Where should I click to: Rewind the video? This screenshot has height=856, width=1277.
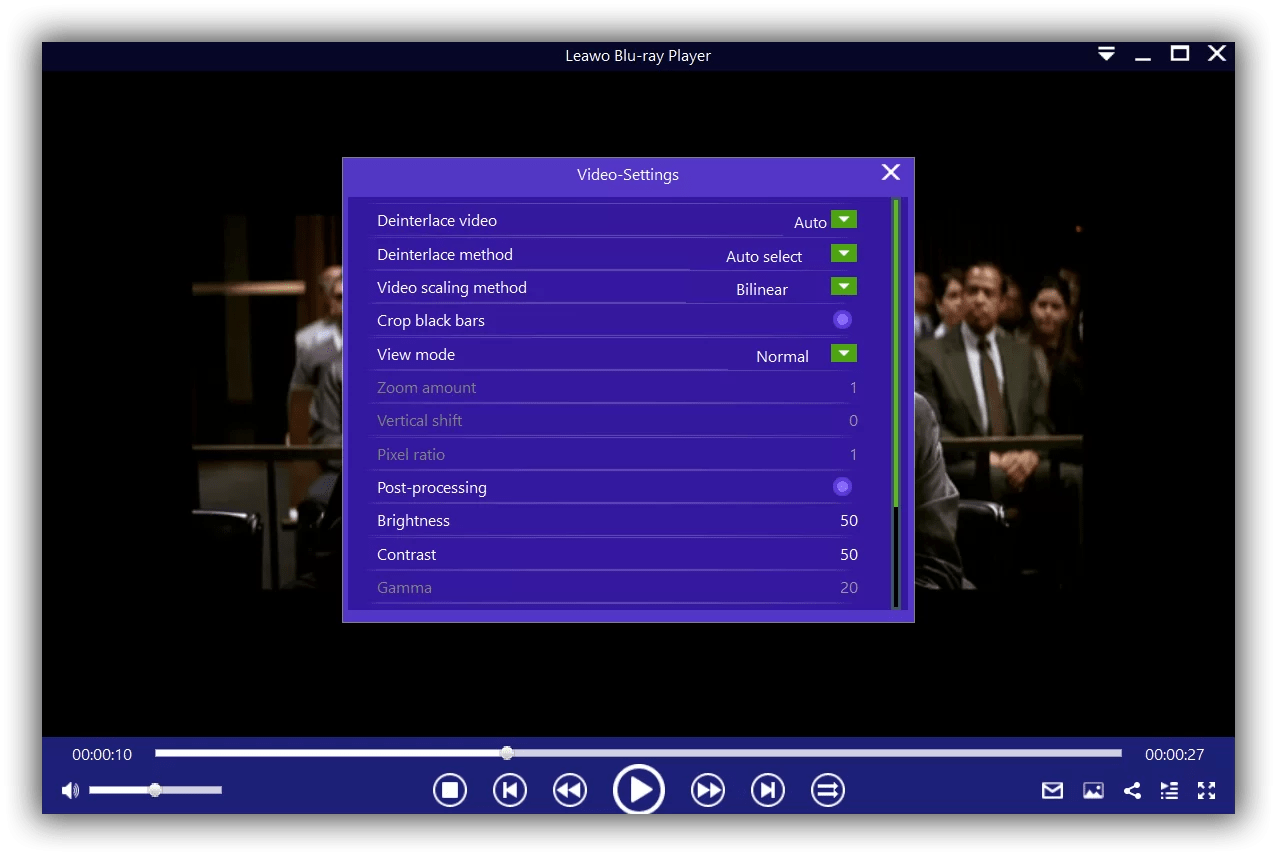[569, 789]
